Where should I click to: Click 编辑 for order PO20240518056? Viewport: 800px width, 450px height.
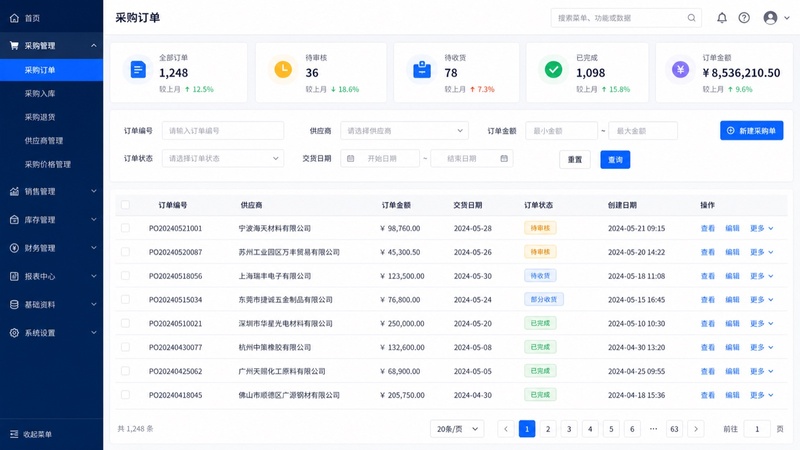click(x=733, y=276)
